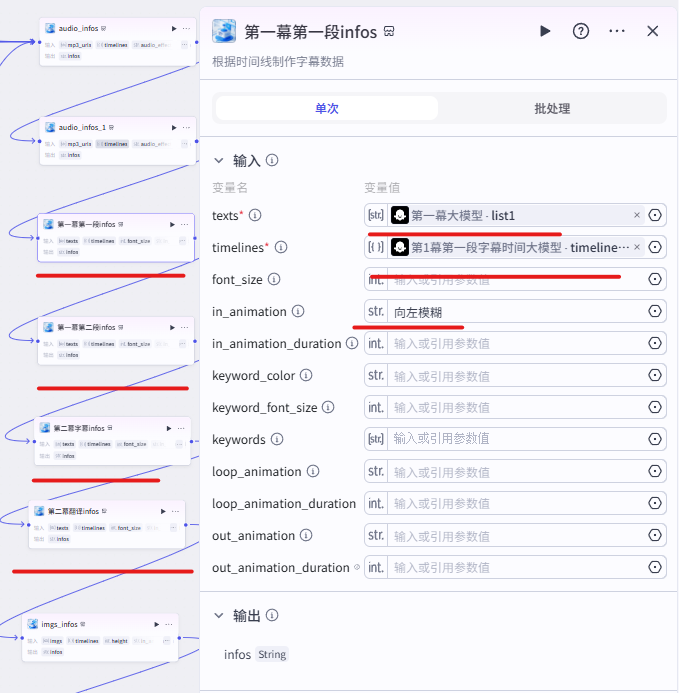Click the keywords value input field

click(515, 439)
